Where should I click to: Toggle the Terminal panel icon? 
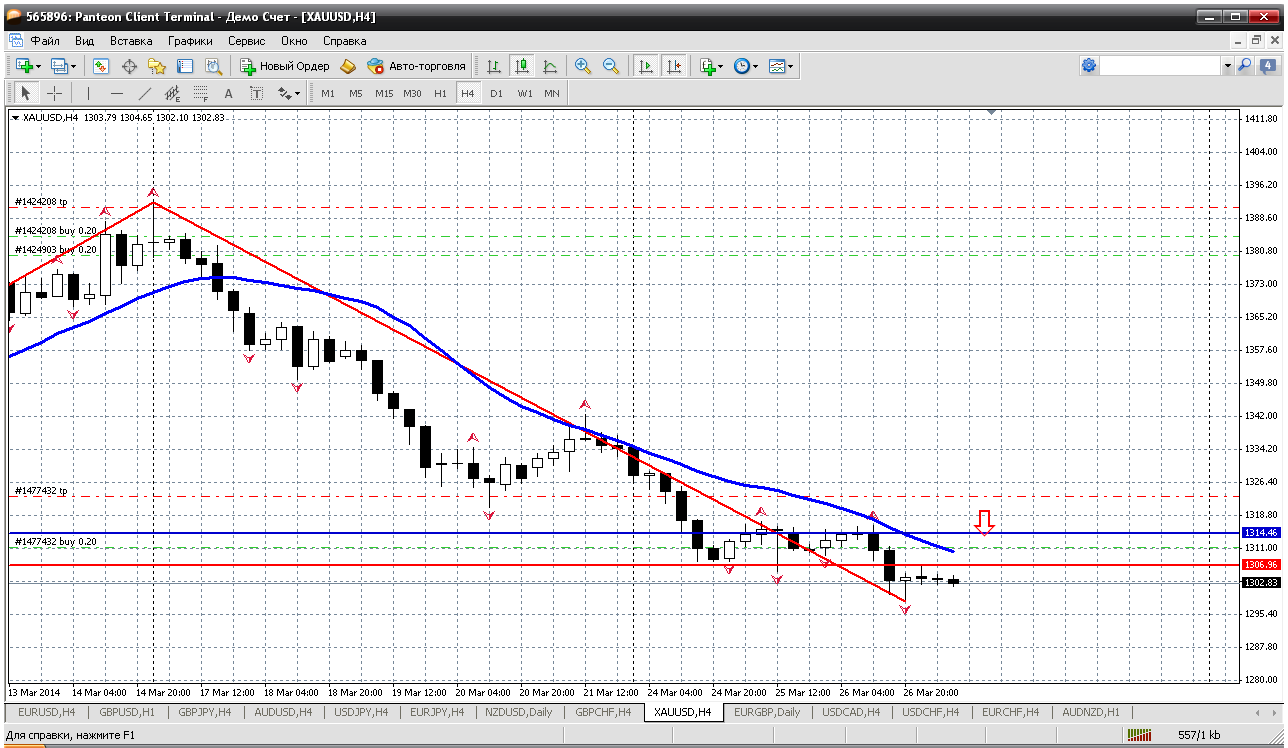185,66
